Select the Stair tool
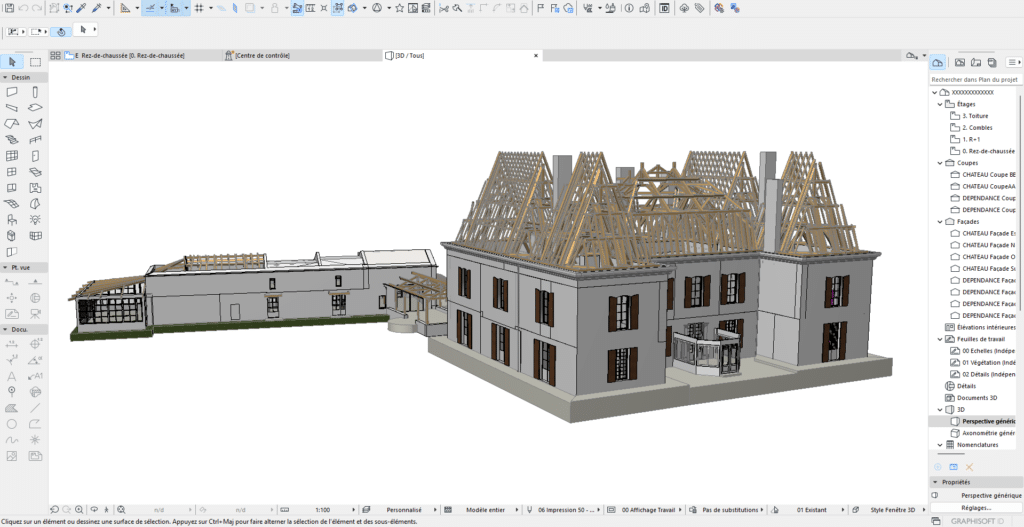The image size is (1024, 527). (12, 140)
